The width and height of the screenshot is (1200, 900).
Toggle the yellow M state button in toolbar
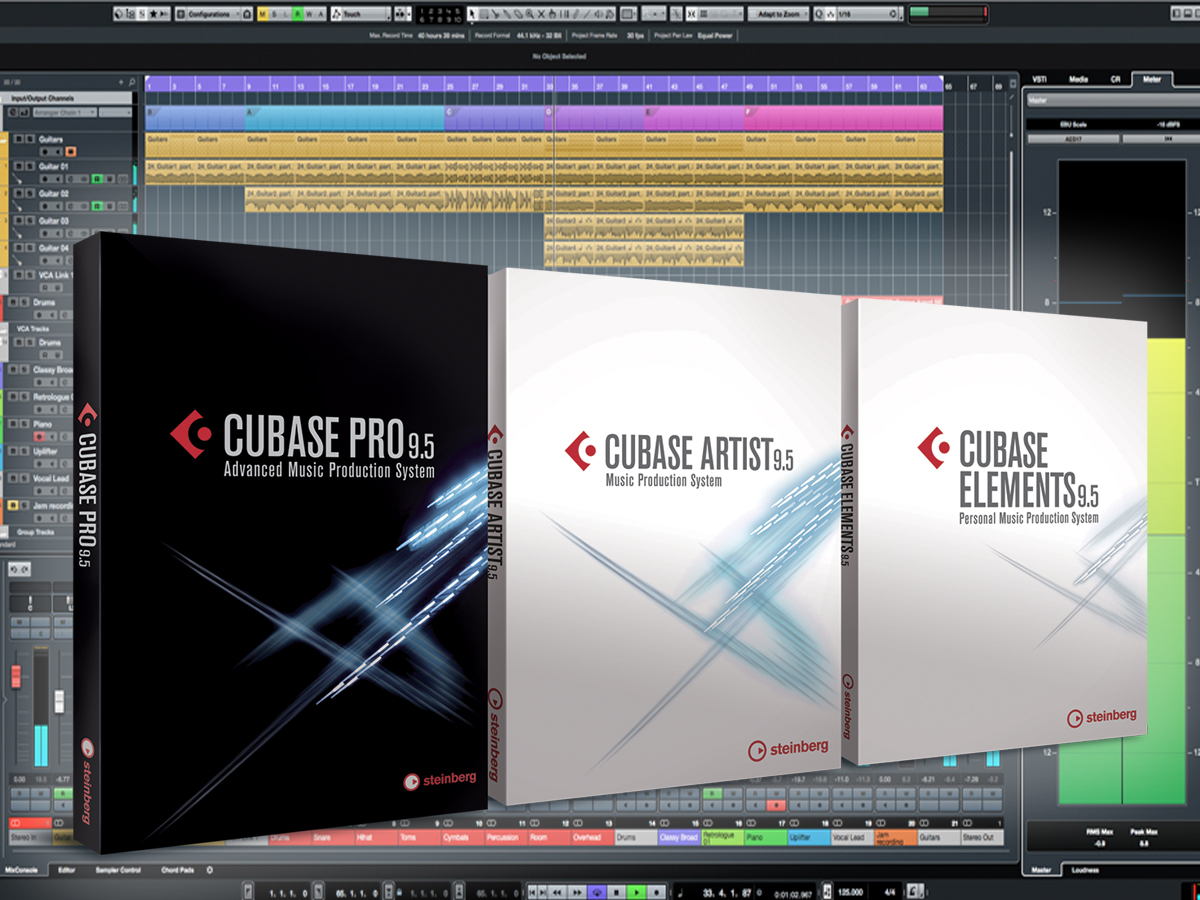click(x=263, y=14)
